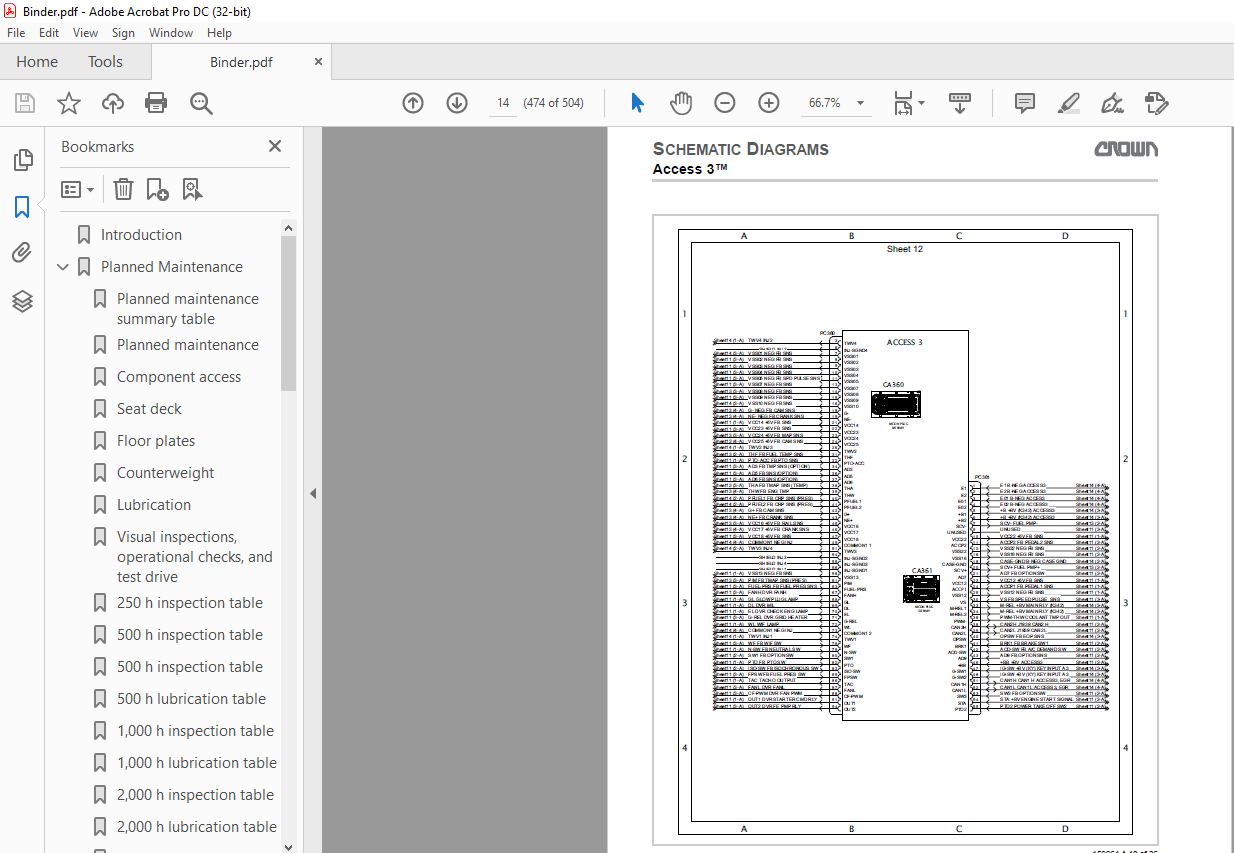Image resolution: width=1234 pixels, height=853 pixels.
Task: Delete the selected bookmark with the trash icon
Action: point(123,189)
